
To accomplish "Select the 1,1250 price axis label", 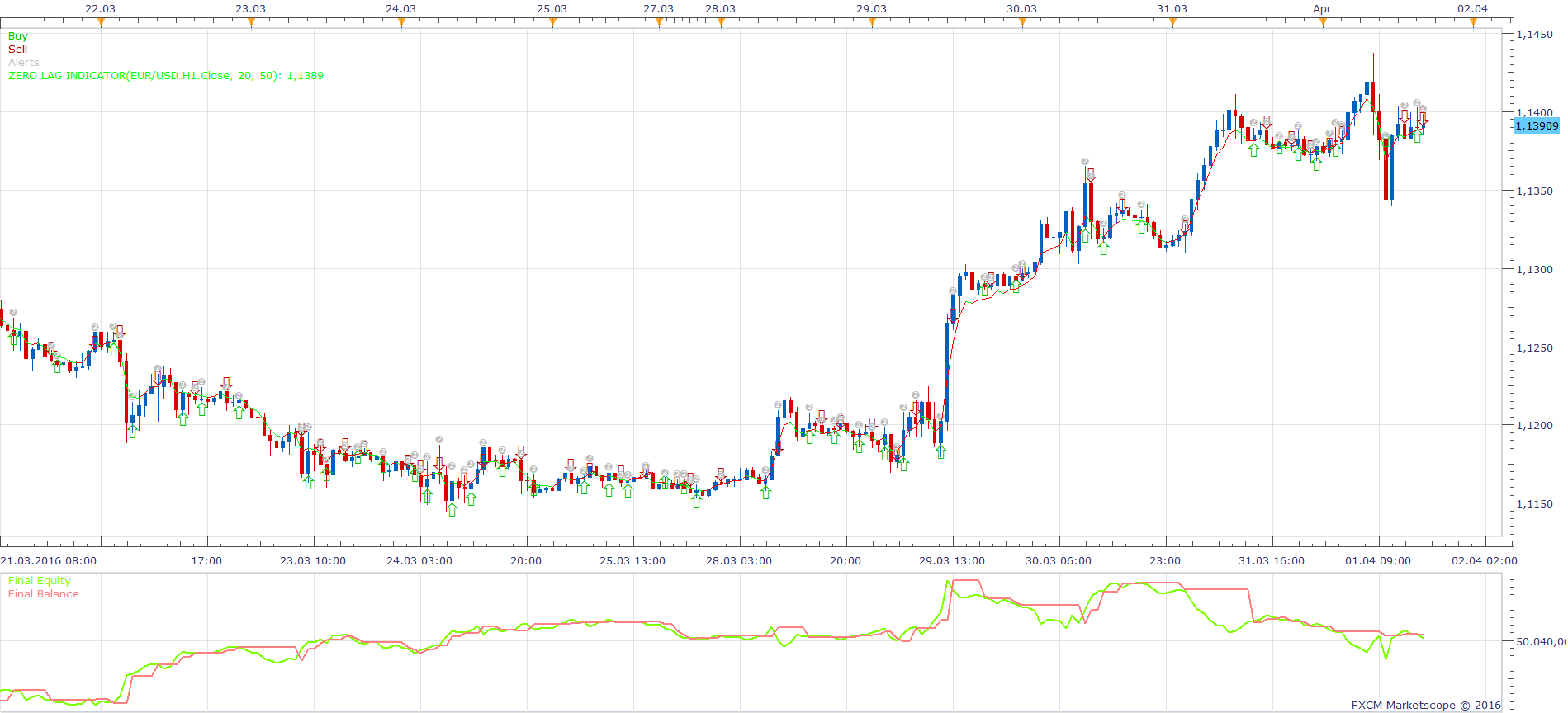I will [1535, 348].
